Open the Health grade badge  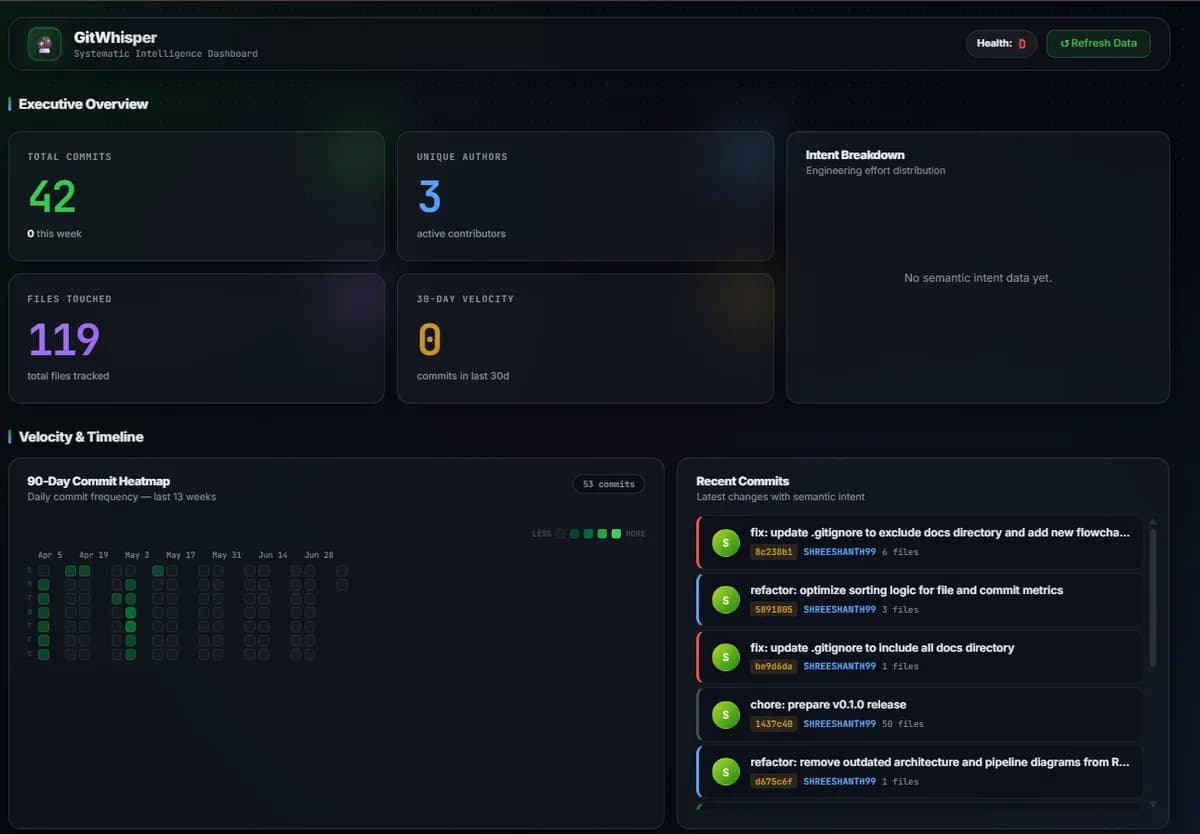1001,43
